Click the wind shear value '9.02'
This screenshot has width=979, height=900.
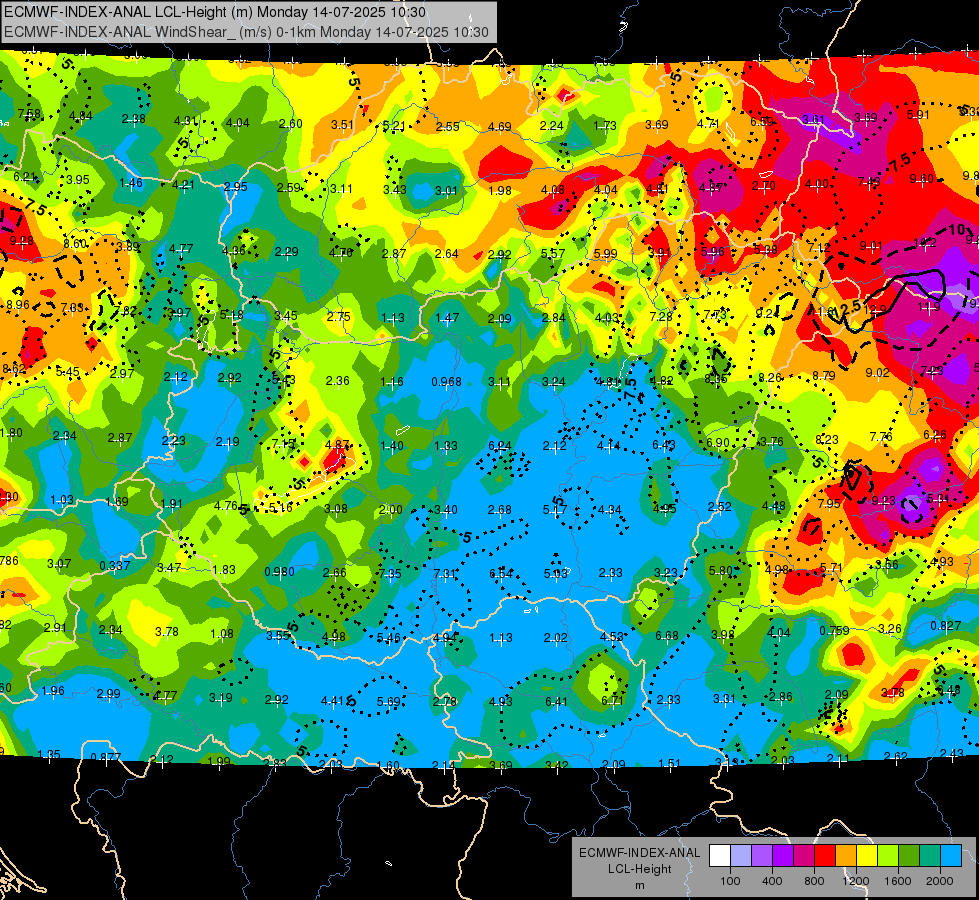(x=877, y=373)
